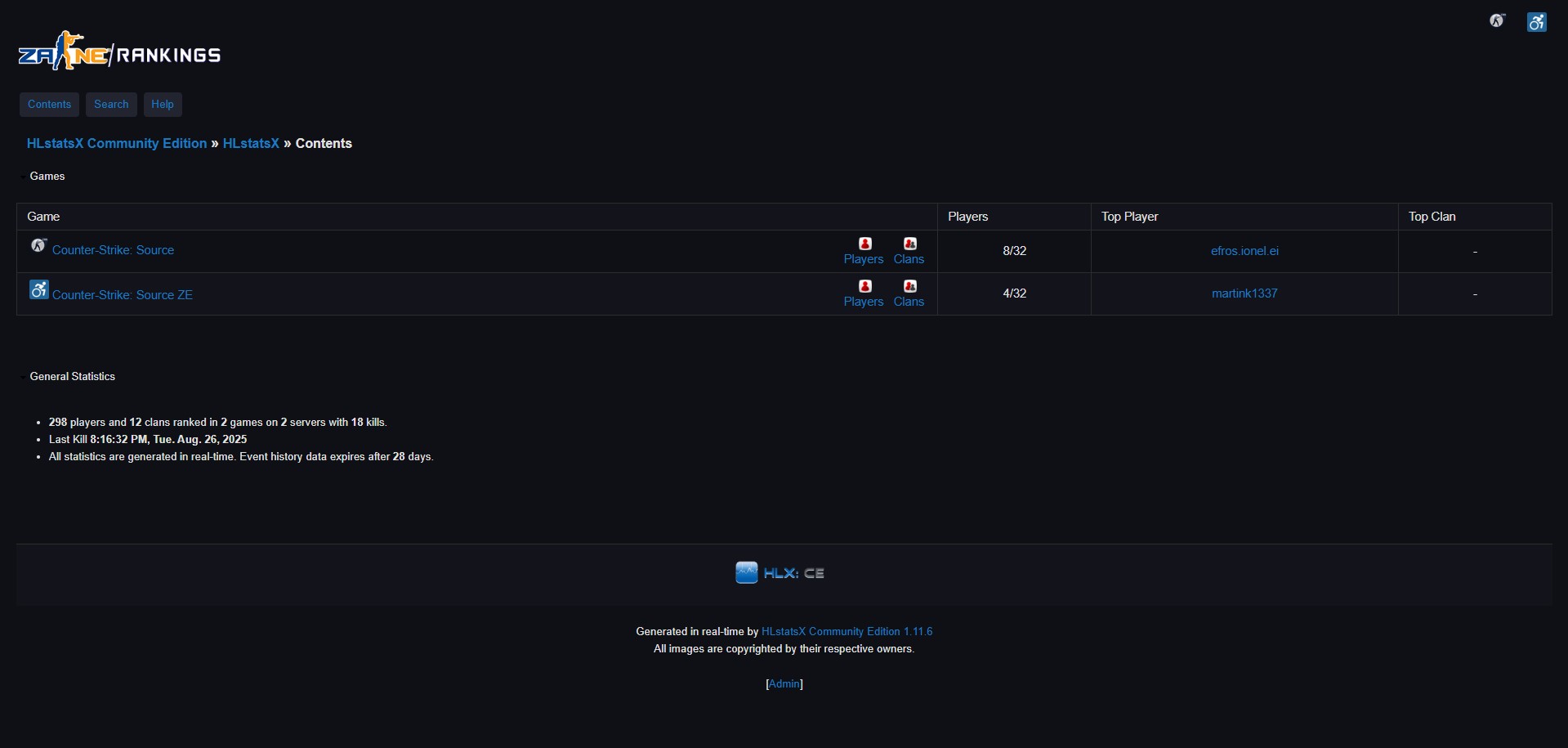Image resolution: width=1568 pixels, height=748 pixels.
Task: Open Clans icon in Counter-Strike: Source row
Action: (909, 244)
